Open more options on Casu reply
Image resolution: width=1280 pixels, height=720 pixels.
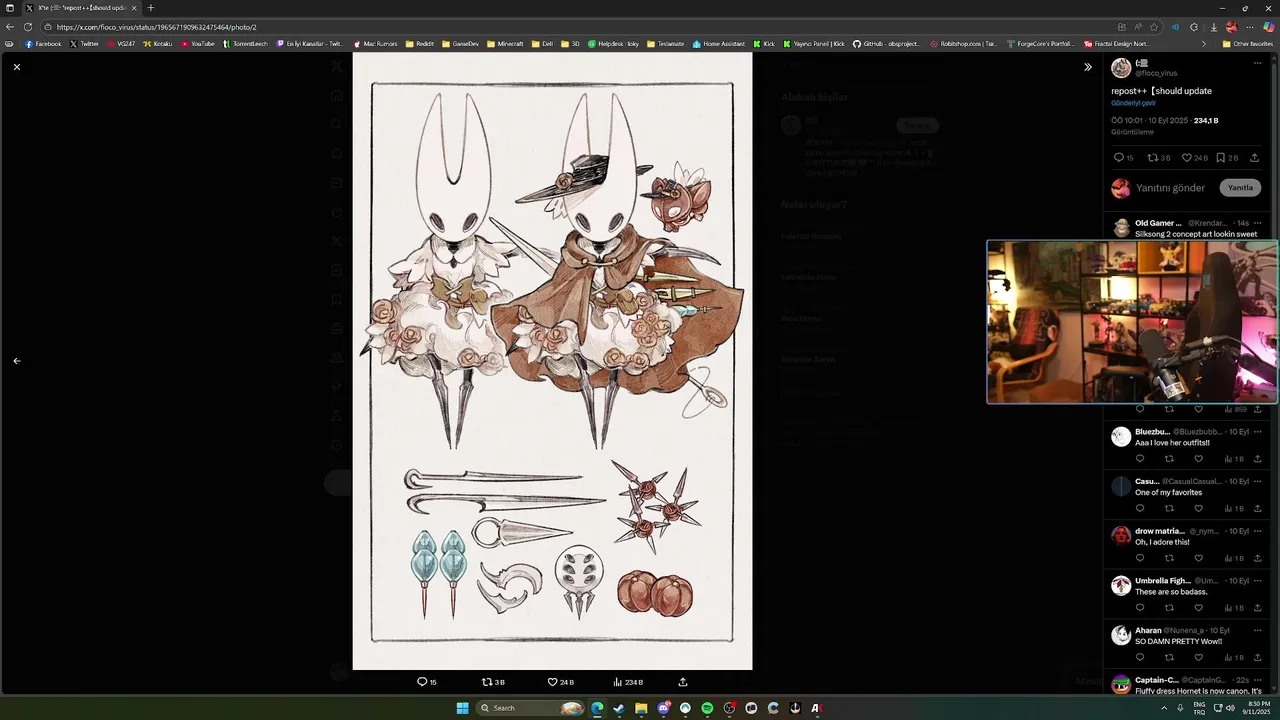[1257, 481]
